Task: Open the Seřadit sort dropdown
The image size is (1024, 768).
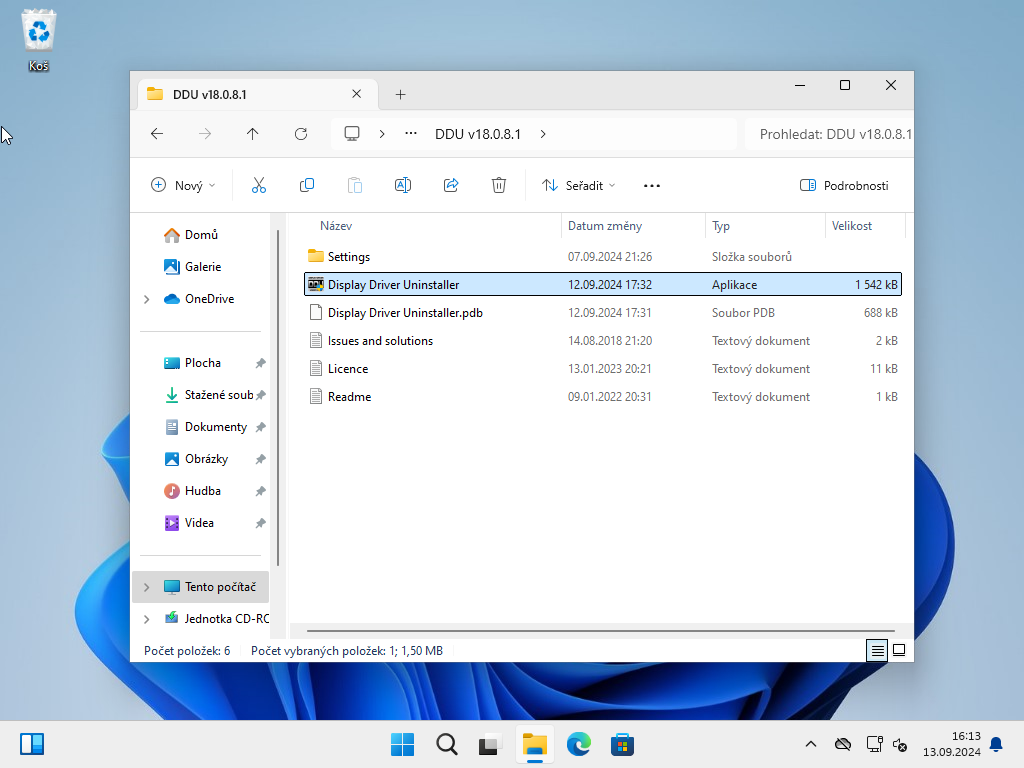Action: pos(578,185)
